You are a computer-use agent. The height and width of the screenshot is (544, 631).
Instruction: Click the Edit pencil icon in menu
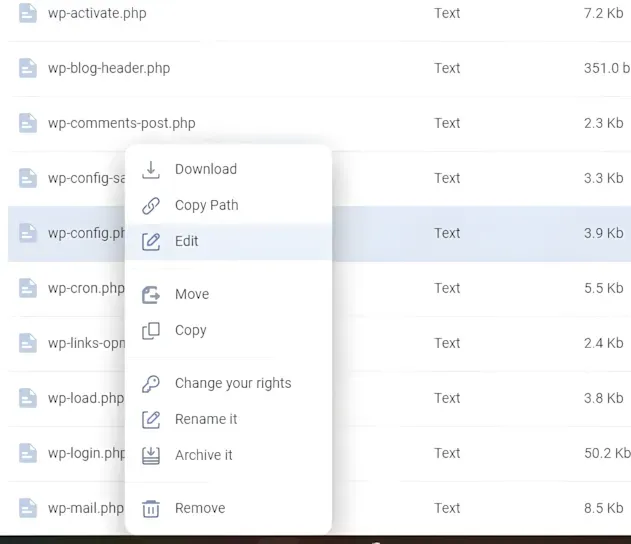[151, 242]
